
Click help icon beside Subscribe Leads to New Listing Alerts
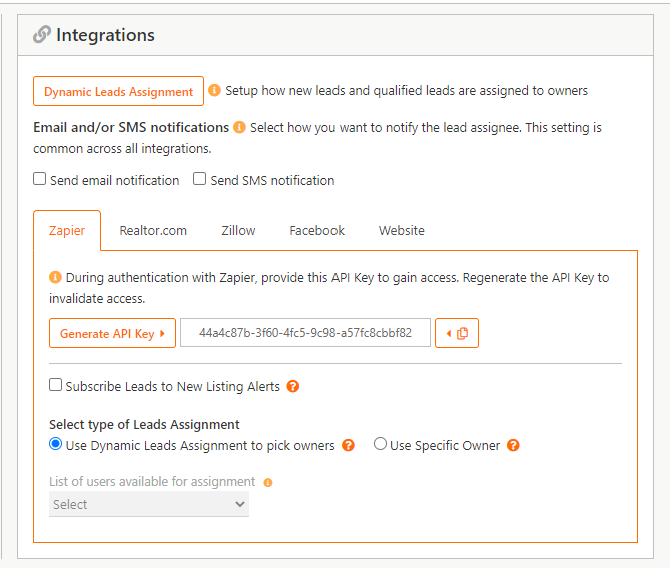[x=293, y=386]
